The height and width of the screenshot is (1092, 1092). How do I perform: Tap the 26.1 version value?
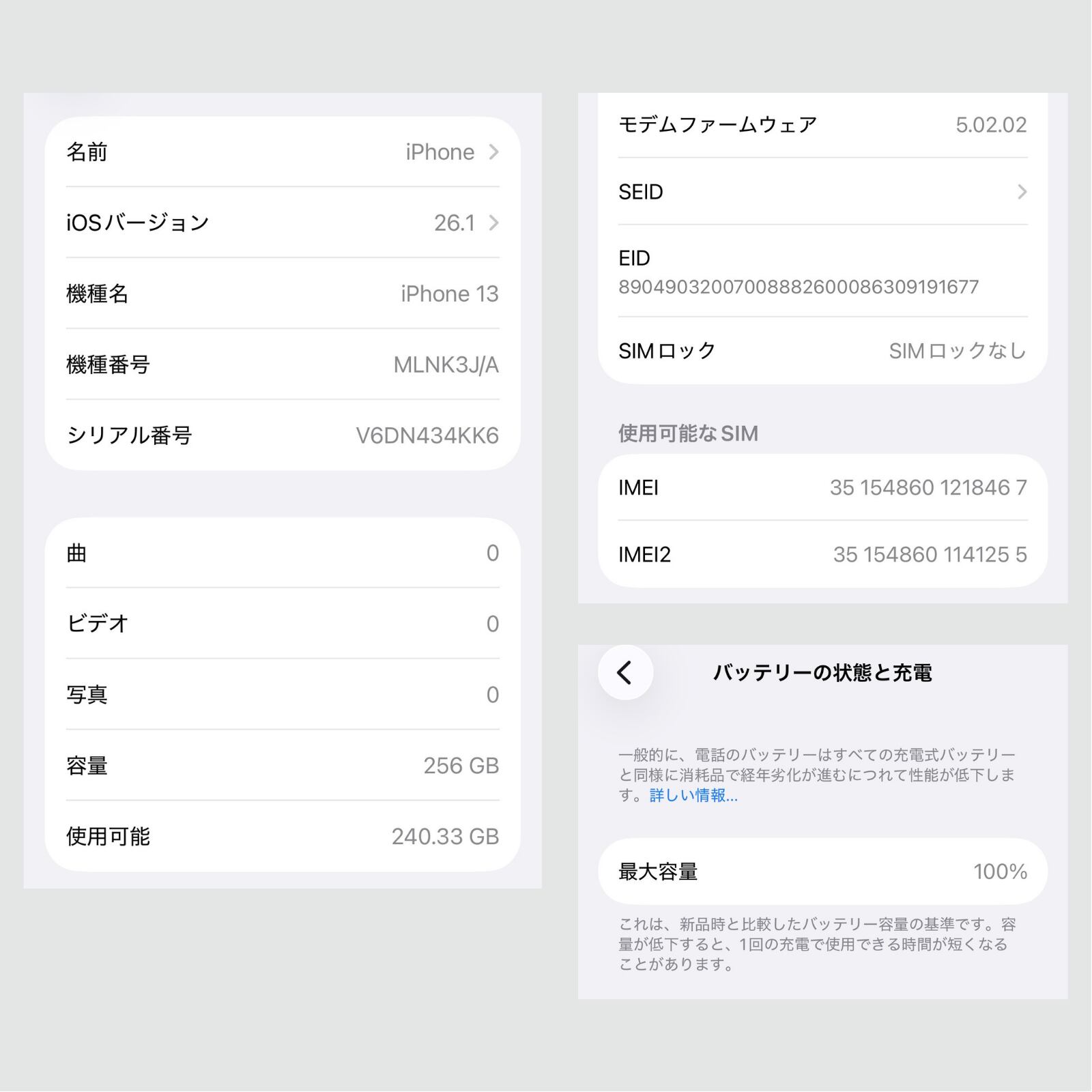tap(455, 223)
